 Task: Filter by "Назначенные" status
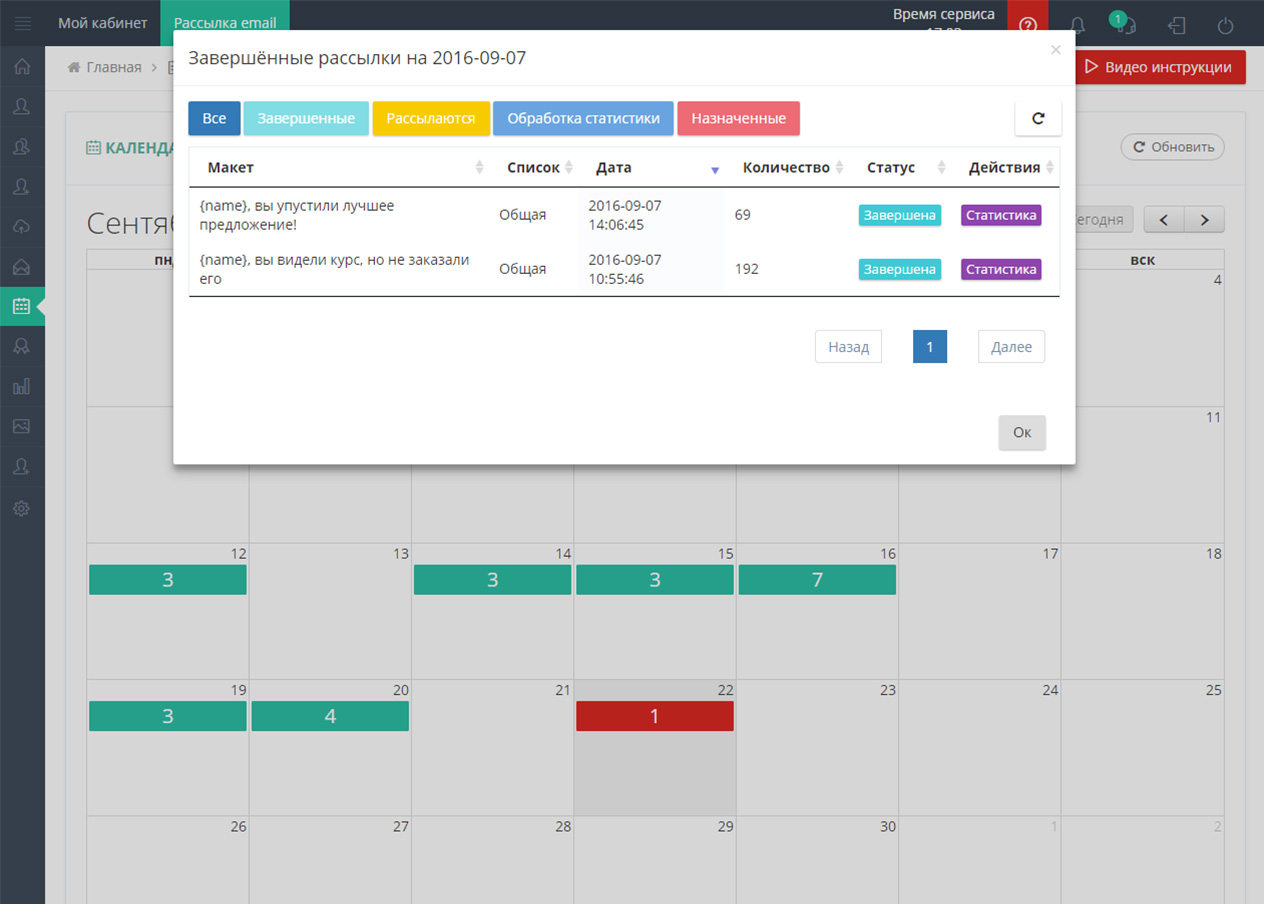point(738,118)
